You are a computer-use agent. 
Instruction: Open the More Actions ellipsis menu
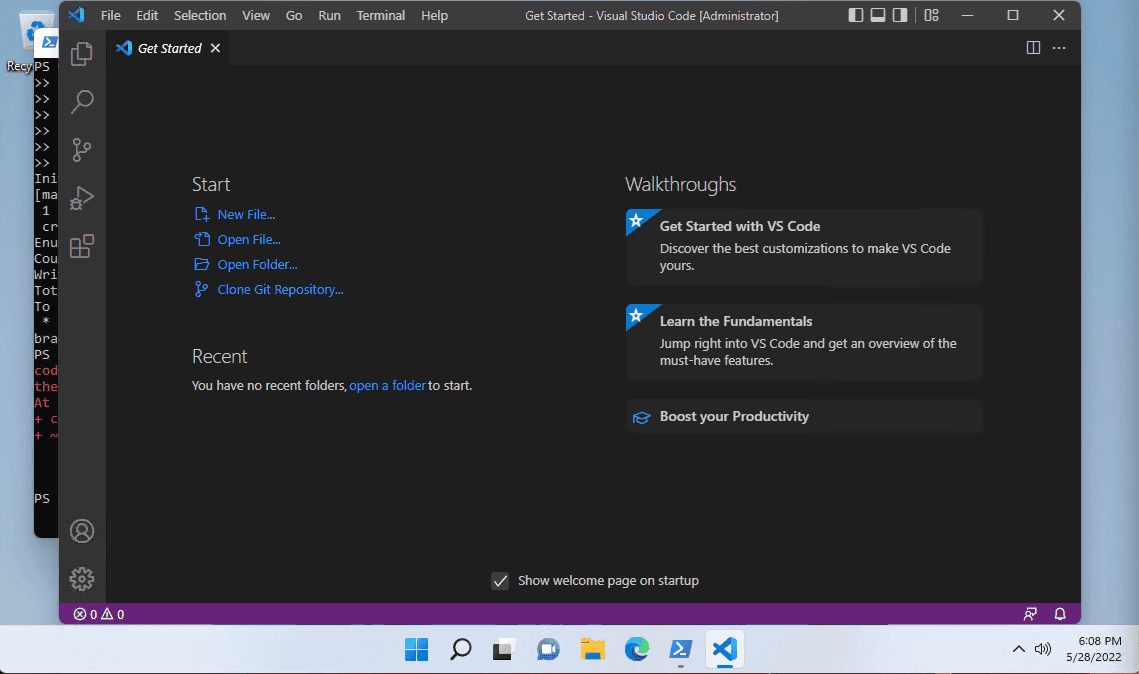[x=1059, y=48]
